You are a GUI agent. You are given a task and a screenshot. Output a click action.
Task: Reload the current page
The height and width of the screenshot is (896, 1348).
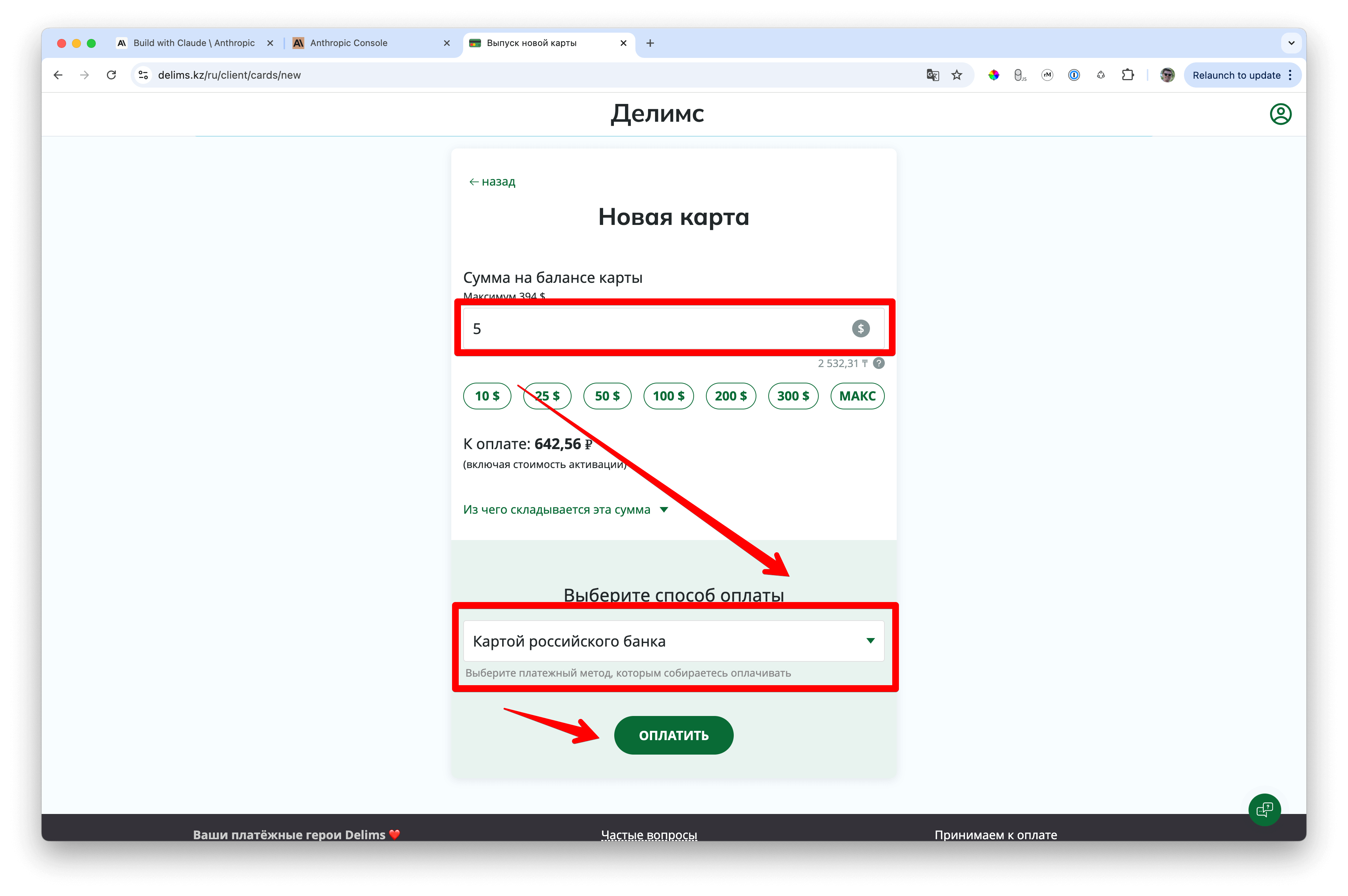111,75
